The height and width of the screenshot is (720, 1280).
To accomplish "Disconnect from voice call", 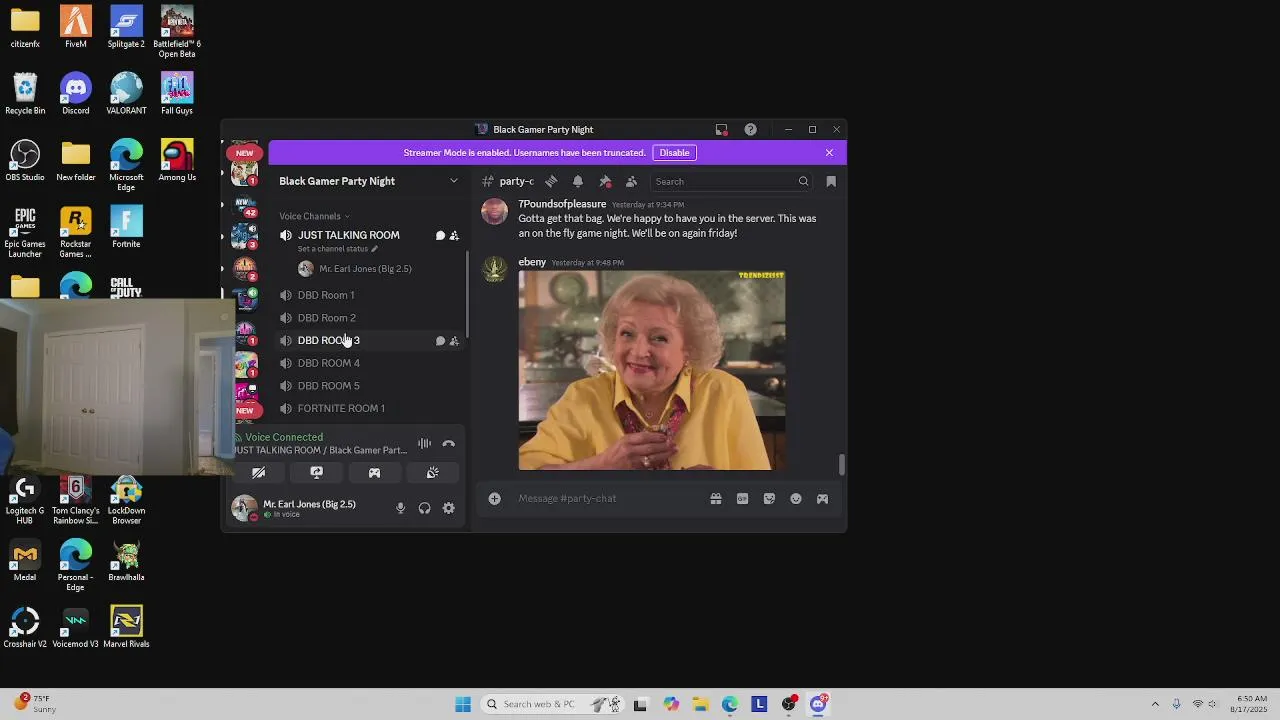I will point(449,444).
